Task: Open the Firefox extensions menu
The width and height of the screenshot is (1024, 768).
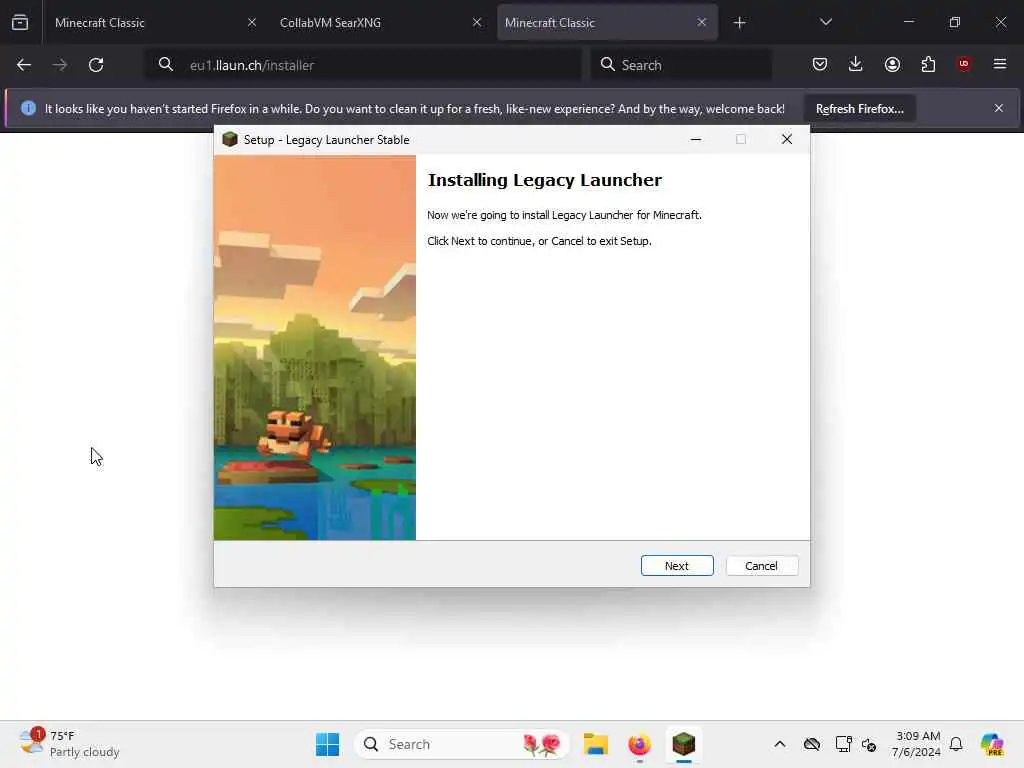Action: (x=928, y=64)
